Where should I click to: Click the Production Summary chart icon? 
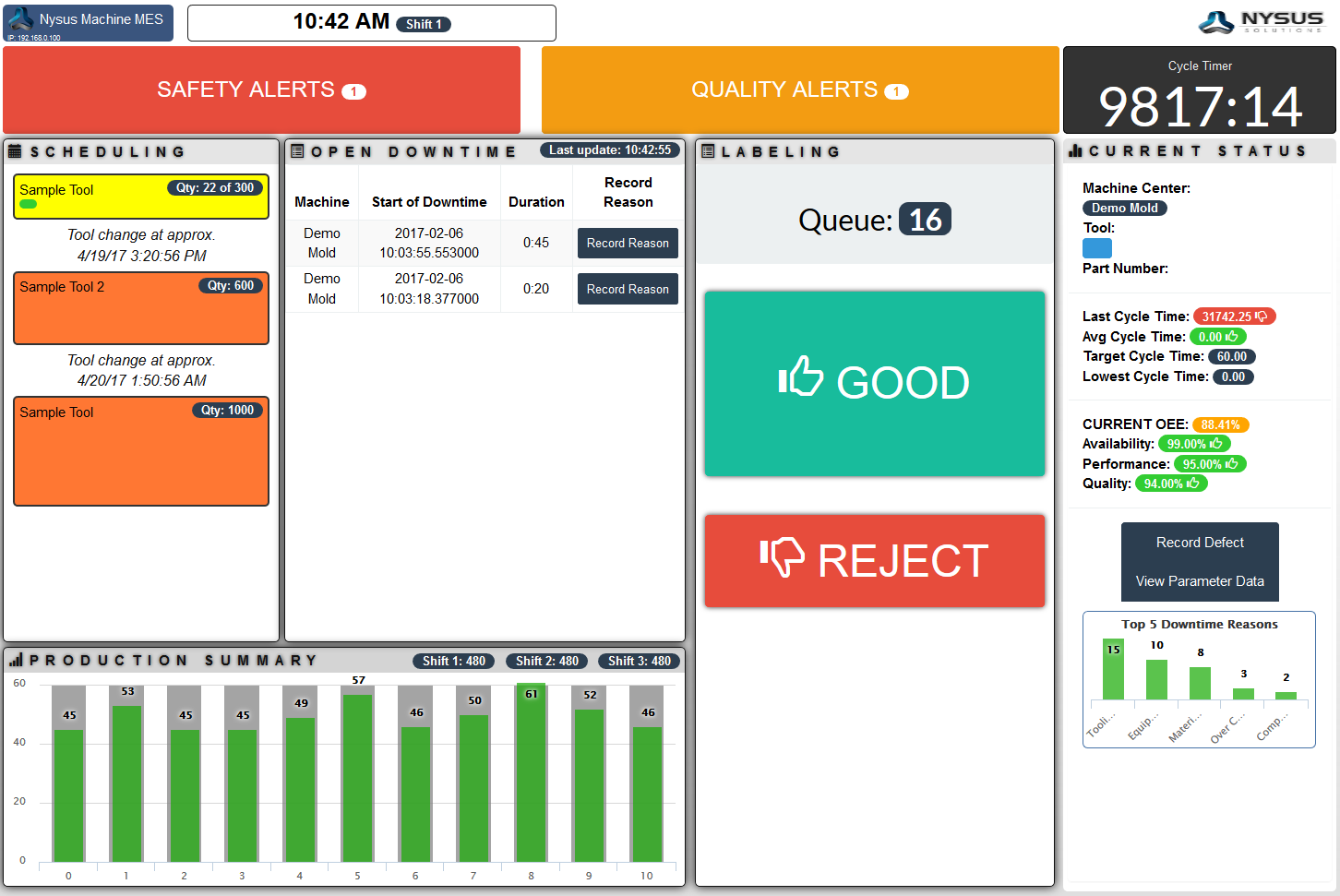click(16, 660)
